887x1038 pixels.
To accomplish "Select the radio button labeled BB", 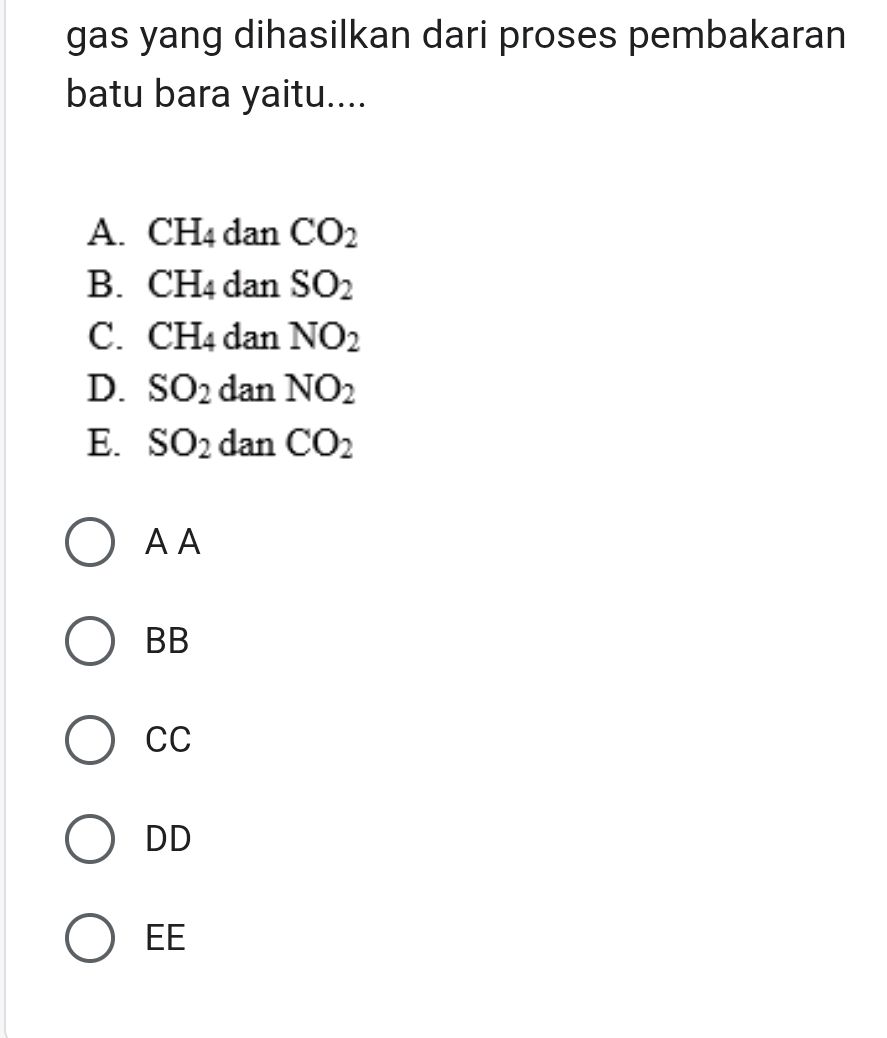I will [89, 640].
